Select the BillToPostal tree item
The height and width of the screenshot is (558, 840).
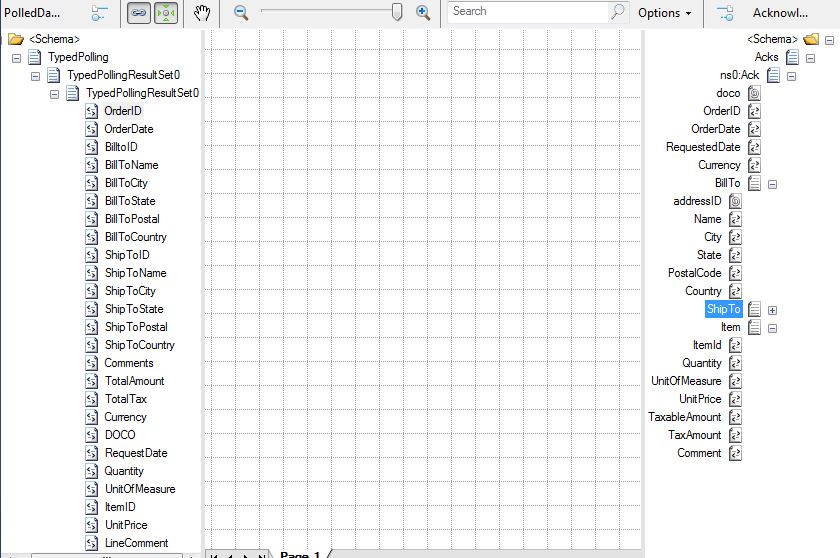pyautogui.click(x=132, y=219)
